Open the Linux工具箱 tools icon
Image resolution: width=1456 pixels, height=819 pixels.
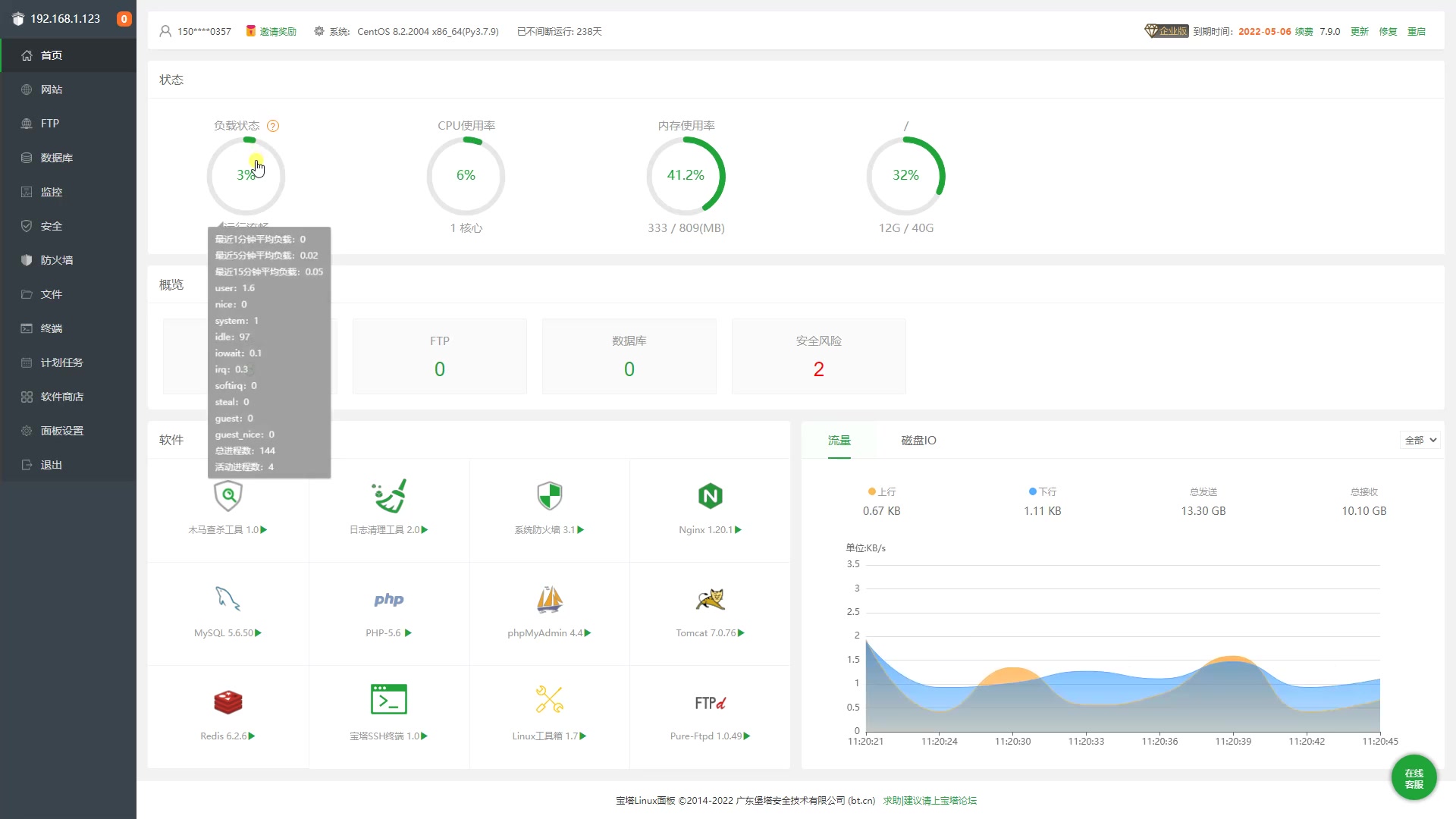[549, 700]
